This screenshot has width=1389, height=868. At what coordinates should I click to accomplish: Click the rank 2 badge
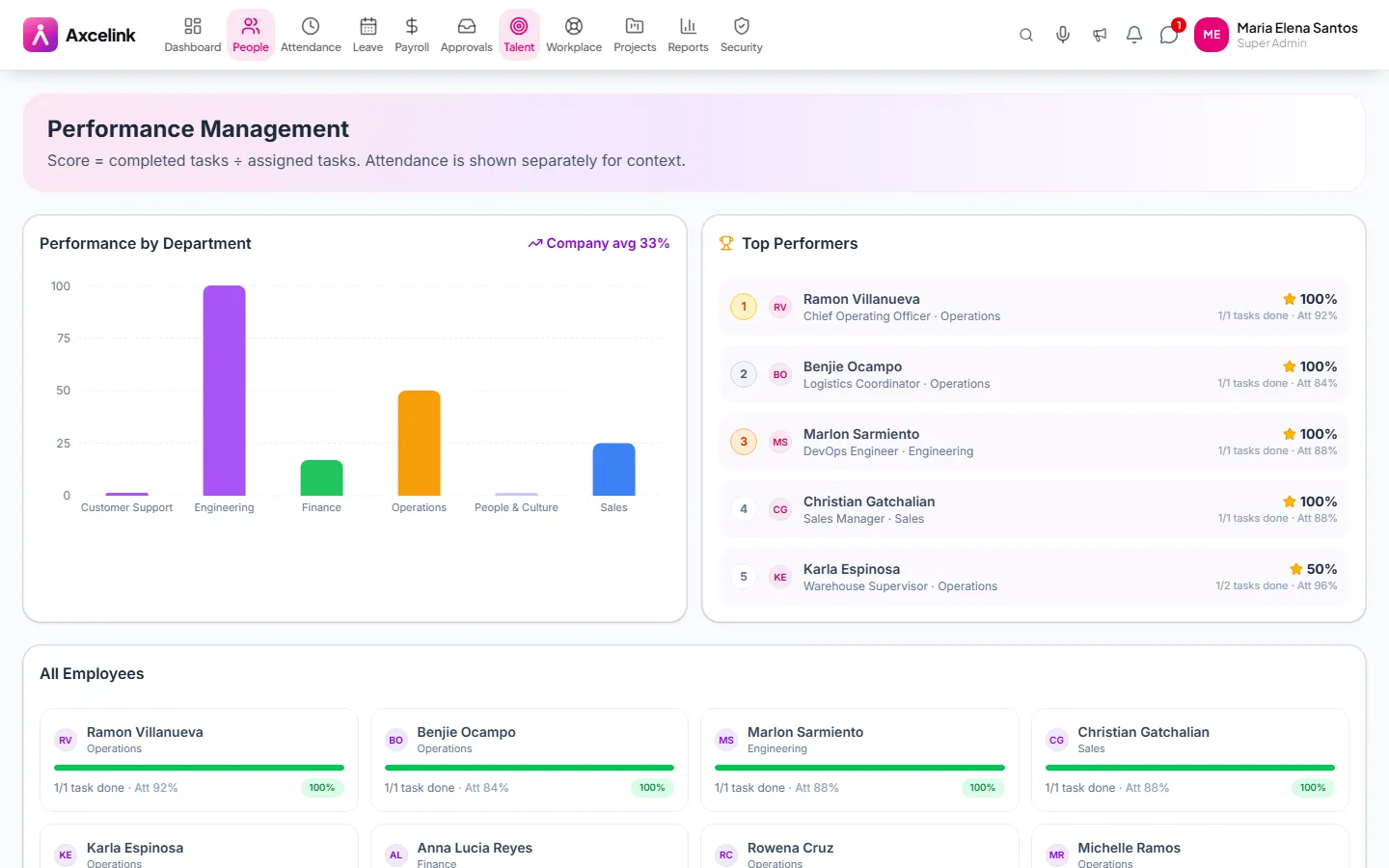744,374
